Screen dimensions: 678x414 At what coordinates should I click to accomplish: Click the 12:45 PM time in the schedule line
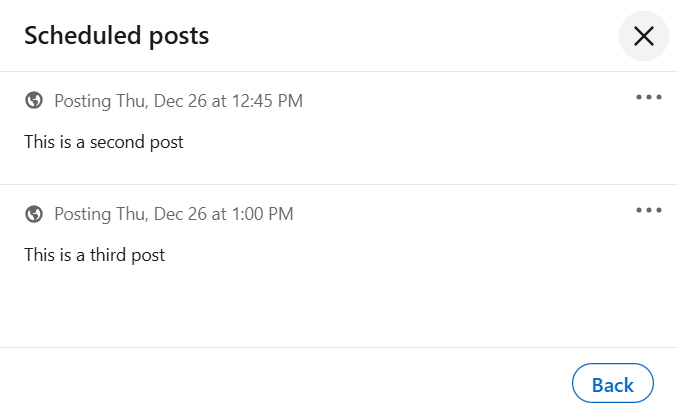point(267,101)
